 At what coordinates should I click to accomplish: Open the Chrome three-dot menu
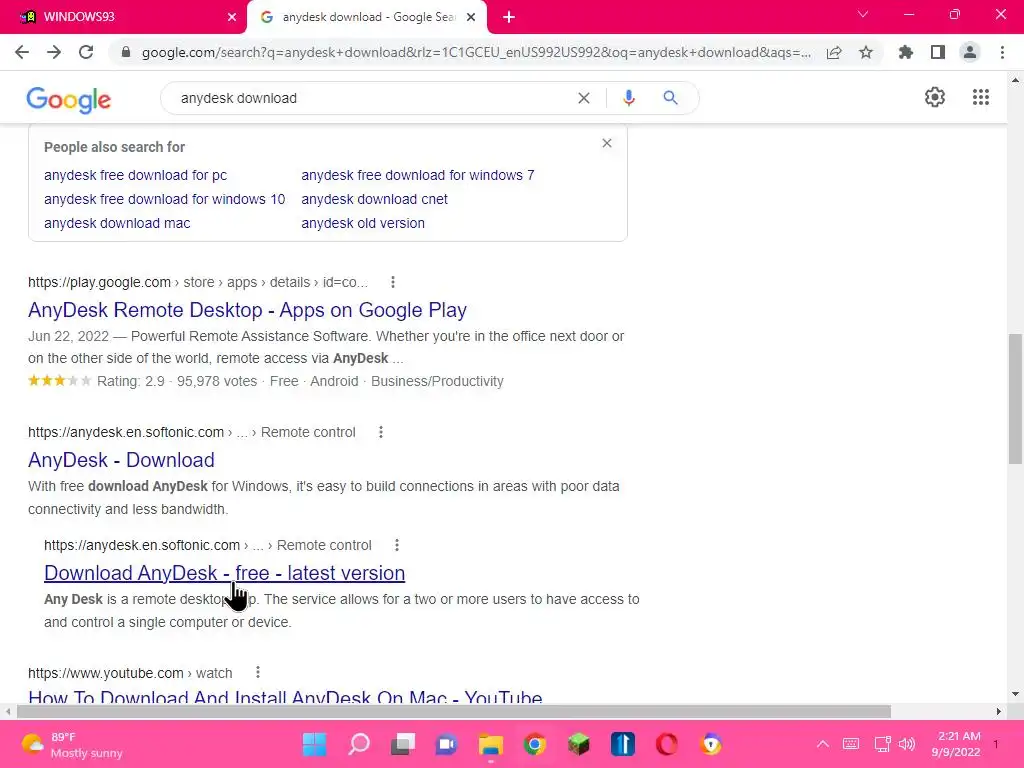tap(1002, 52)
